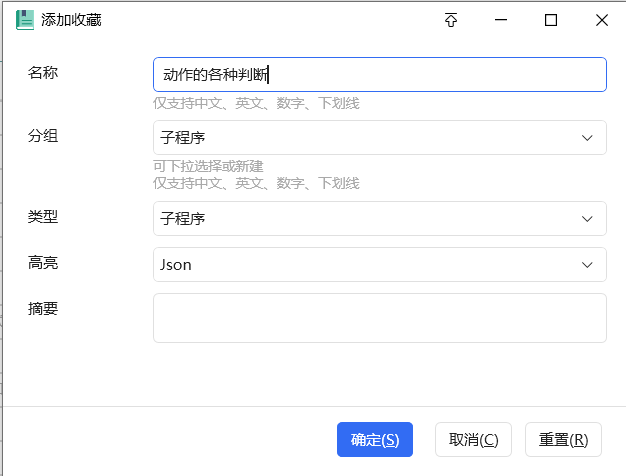Click the 摘要 text area

coord(380,318)
